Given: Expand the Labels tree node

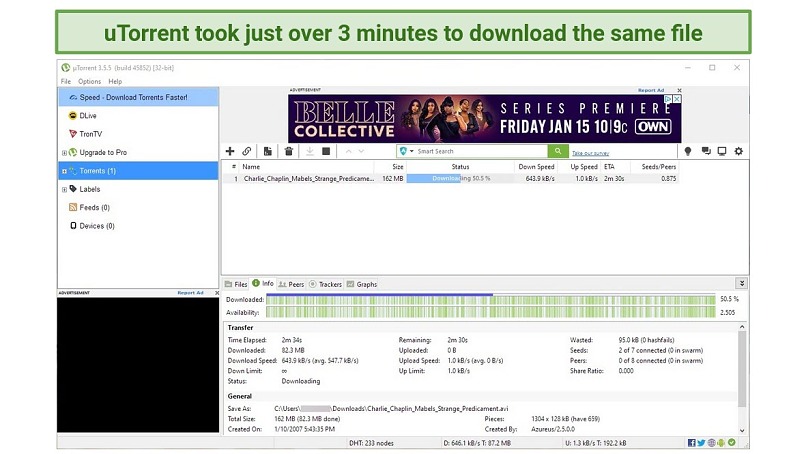Looking at the screenshot, I should click(x=64, y=190).
